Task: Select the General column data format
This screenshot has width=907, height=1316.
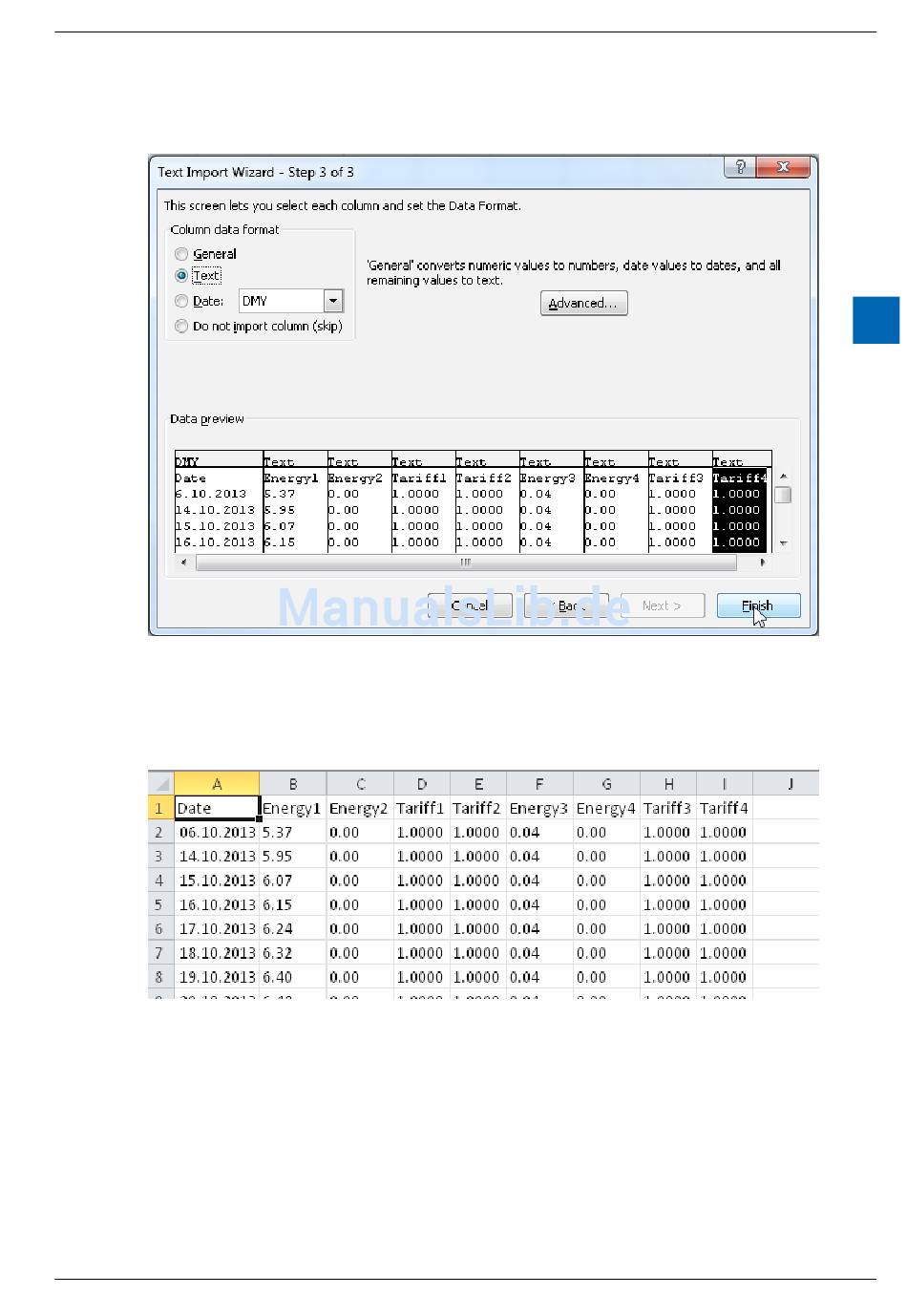Action: tap(181, 254)
